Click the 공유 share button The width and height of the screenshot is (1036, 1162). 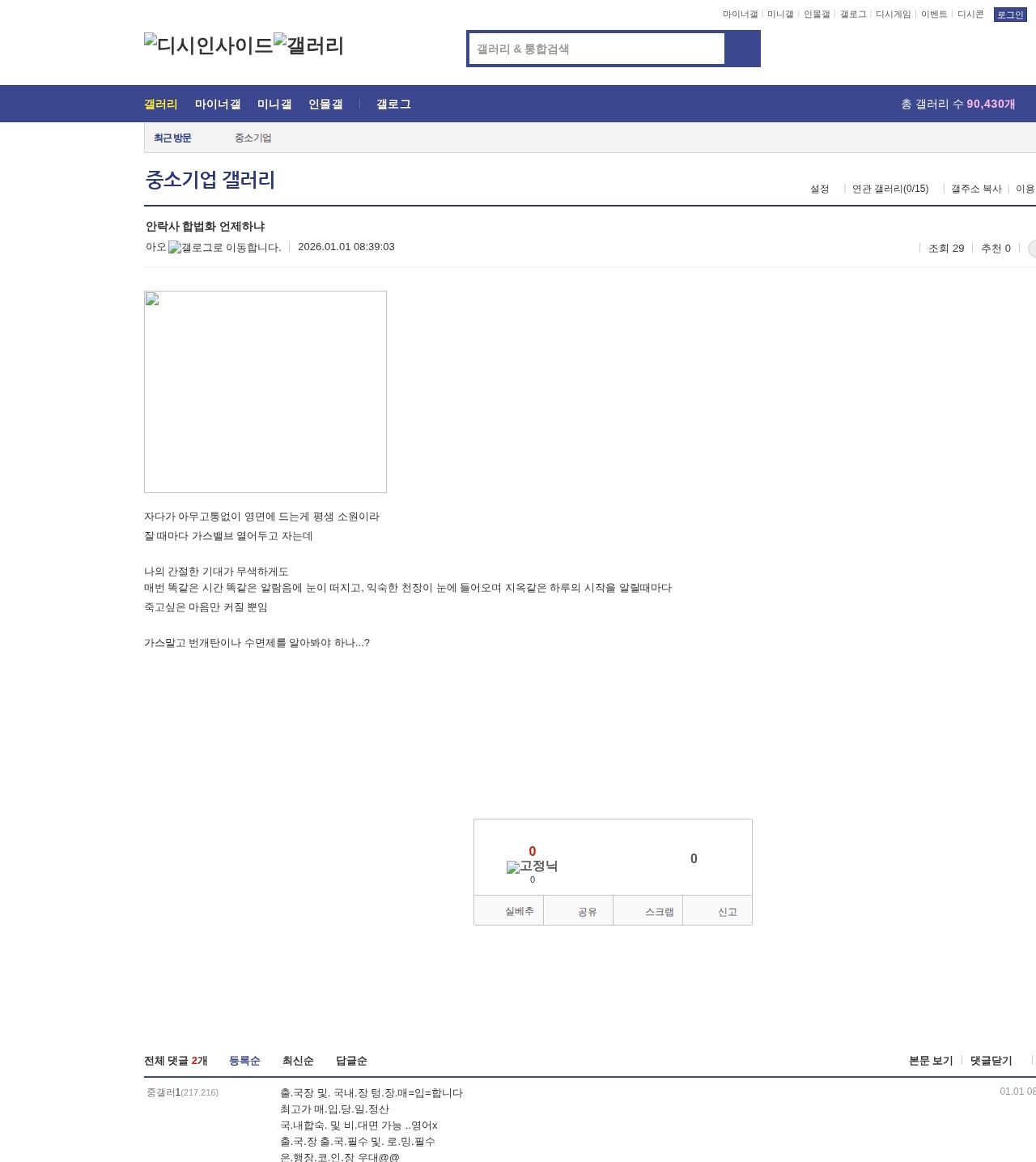coord(579,911)
